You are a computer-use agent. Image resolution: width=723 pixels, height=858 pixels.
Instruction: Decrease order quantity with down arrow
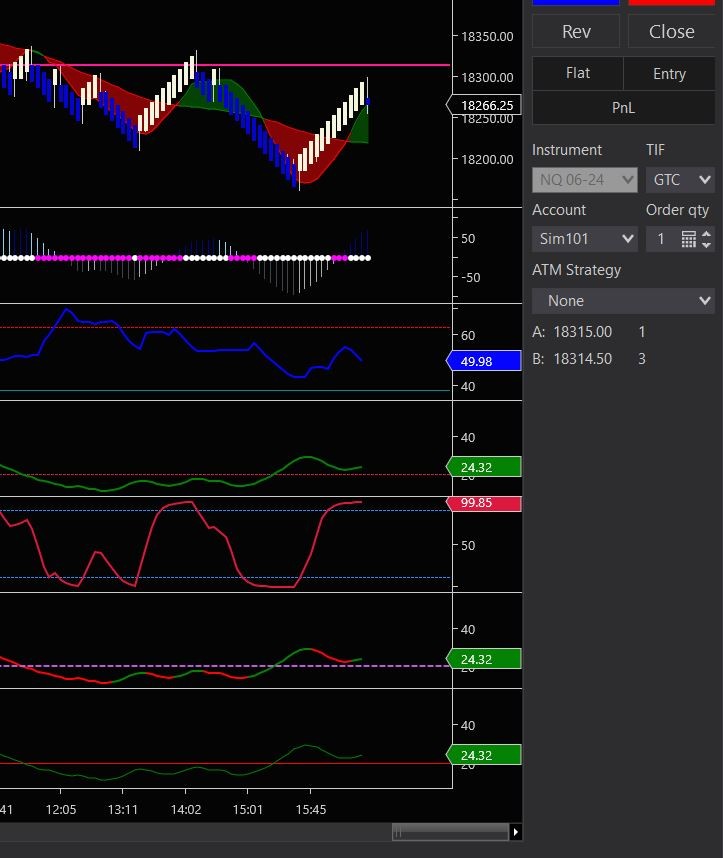point(707,245)
